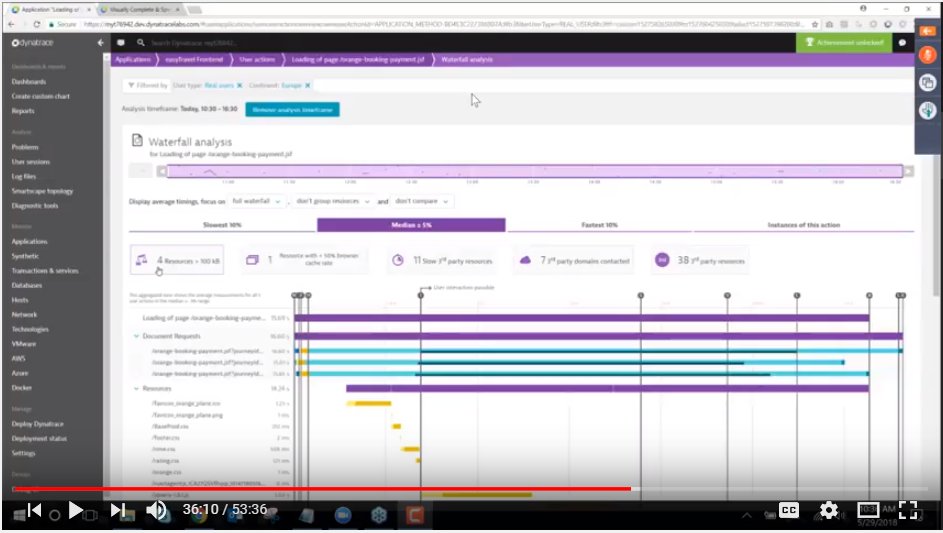Remove User type Real users filter
This screenshot has height=533, width=943.
pyautogui.click(x=240, y=85)
